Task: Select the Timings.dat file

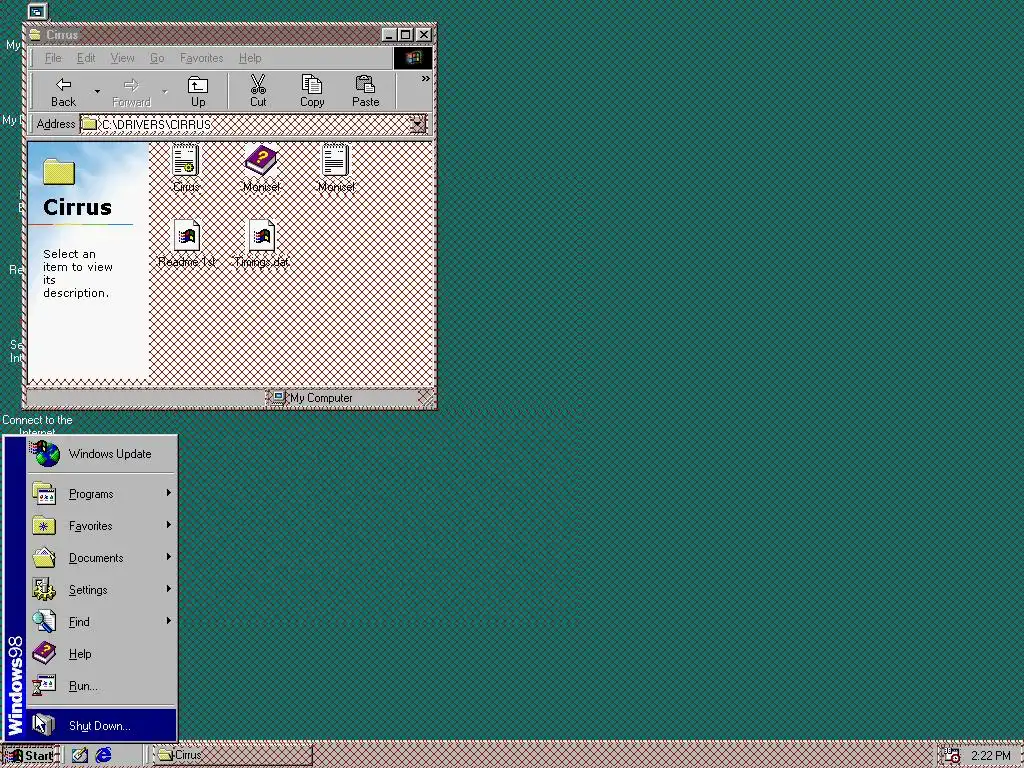Action: click(x=261, y=244)
